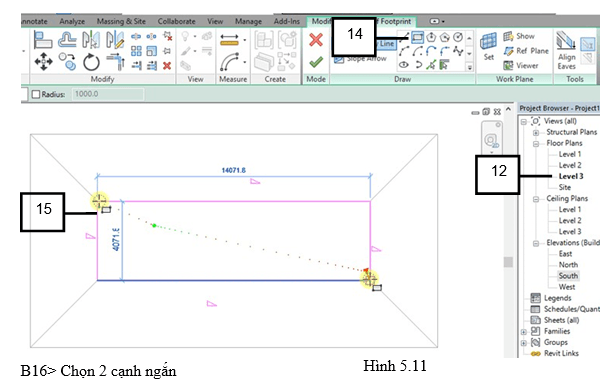Click Set work plane button

[489, 46]
